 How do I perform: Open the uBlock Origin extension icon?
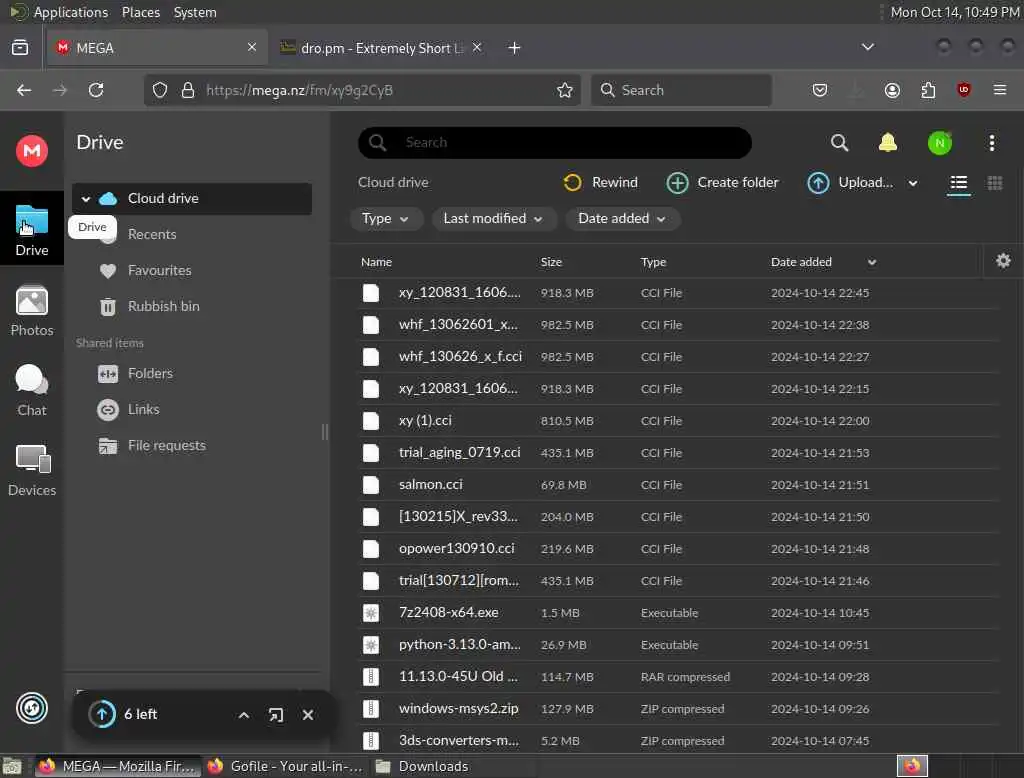tap(963, 89)
